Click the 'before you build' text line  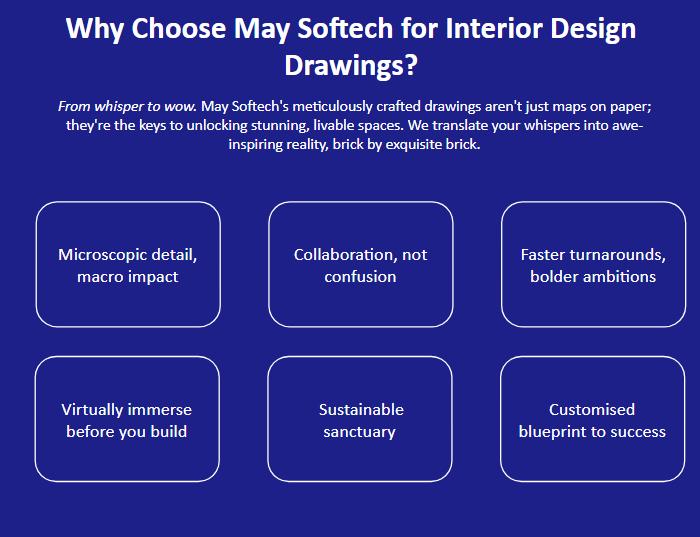point(127,431)
